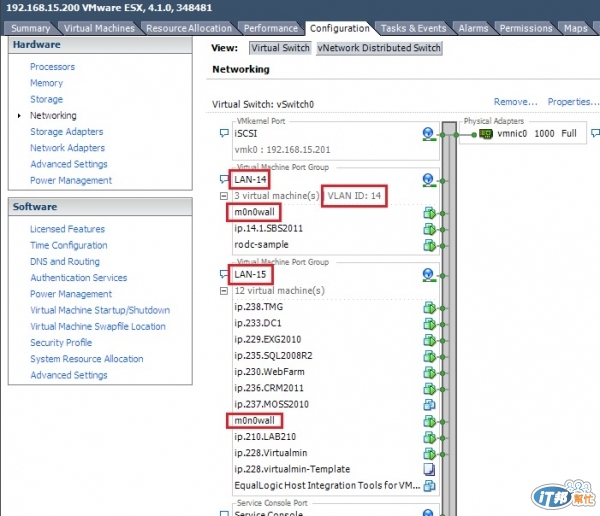Image resolution: width=600 pixels, height=516 pixels.
Task: Open the Maps tab
Action: 576,28
